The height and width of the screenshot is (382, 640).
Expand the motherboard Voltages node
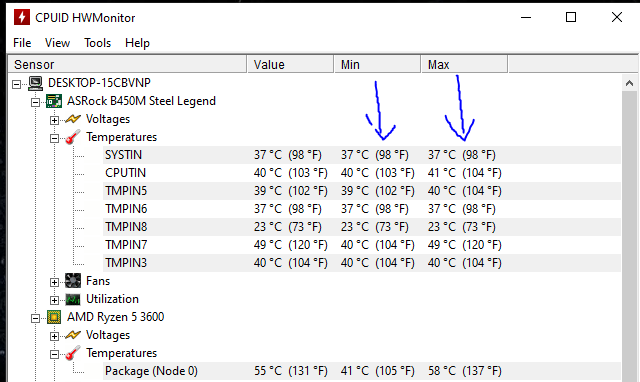[x=54, y=120]
